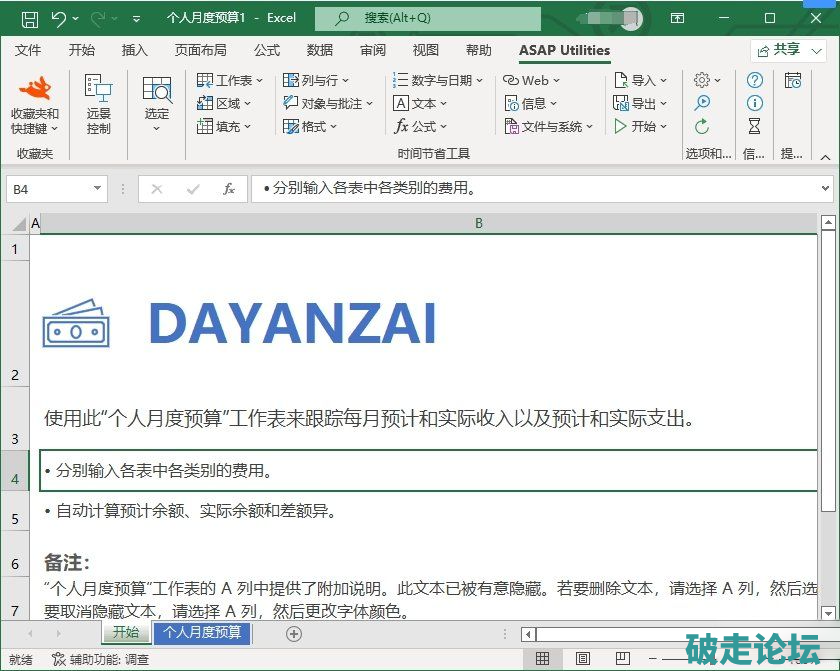The height and width of the screenshot is (671, 840).
Task: Switch to Normal view in status bar
Action: pos(542,659)
